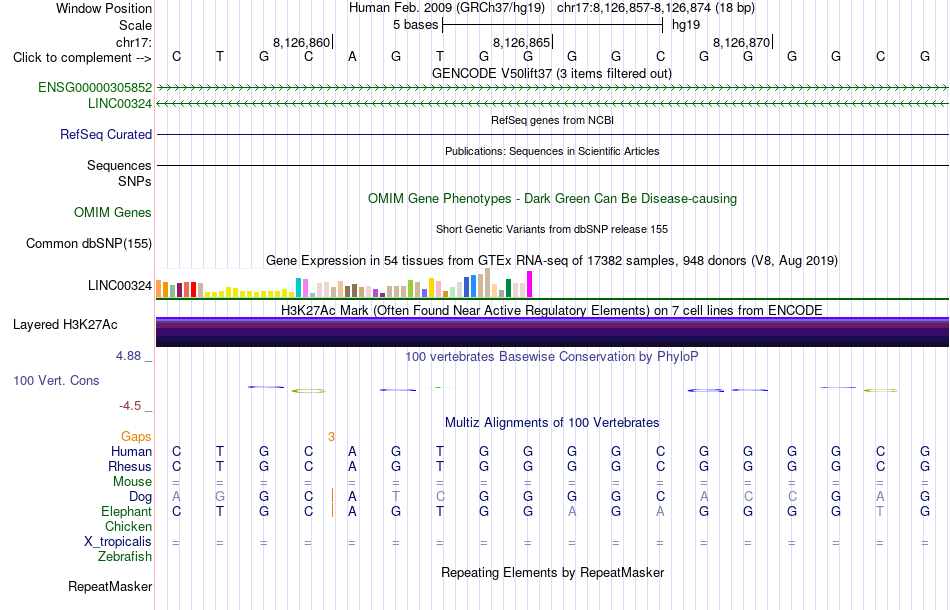The image size is (950, 610).
Task: Select the RefSeq Curated track label
Action: [106, 134]
